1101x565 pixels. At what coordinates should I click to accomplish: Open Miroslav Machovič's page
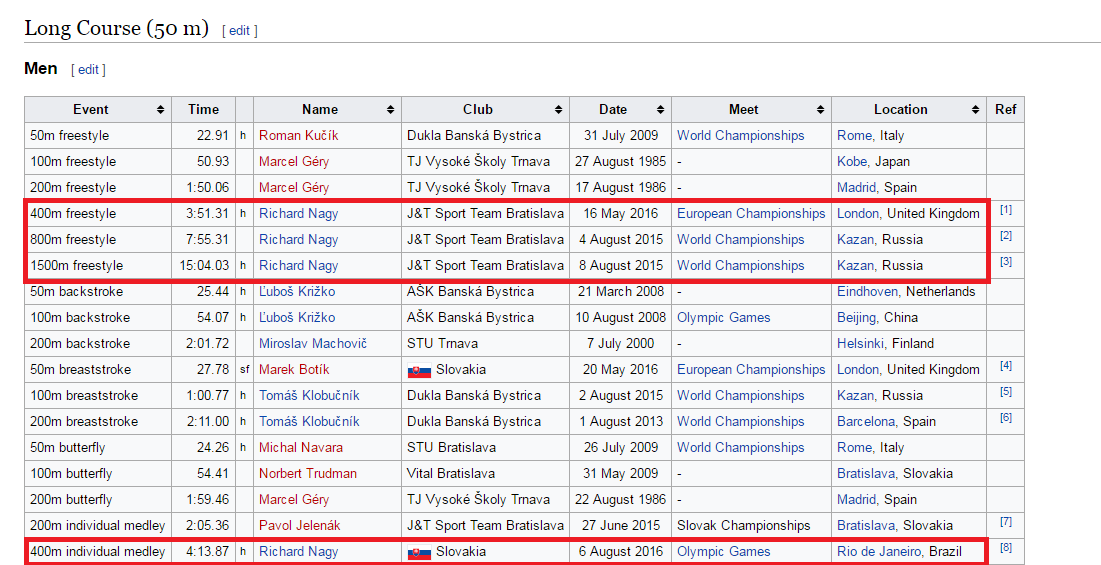312,343
